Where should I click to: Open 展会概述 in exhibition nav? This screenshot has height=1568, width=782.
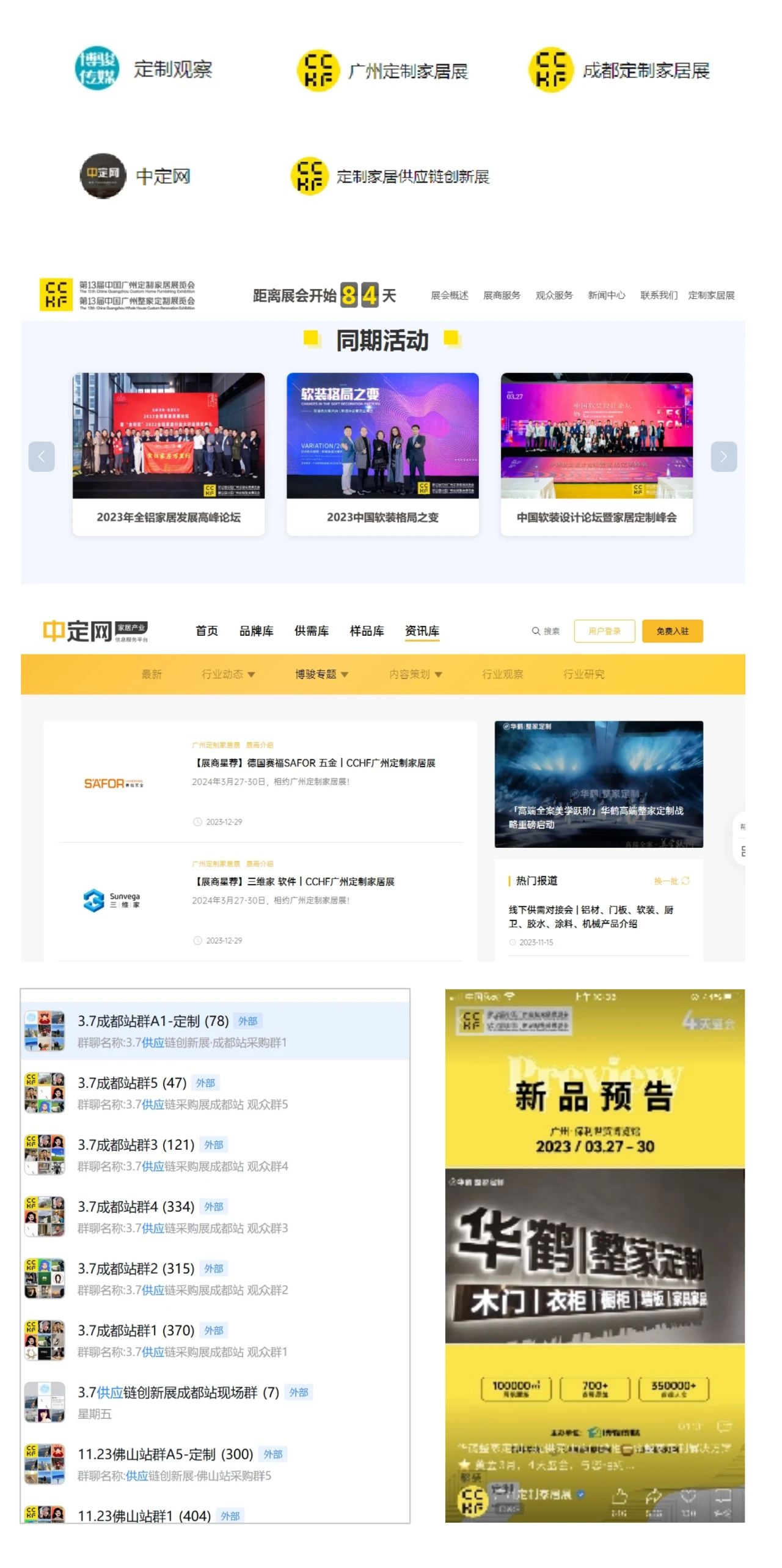[450, 295]
